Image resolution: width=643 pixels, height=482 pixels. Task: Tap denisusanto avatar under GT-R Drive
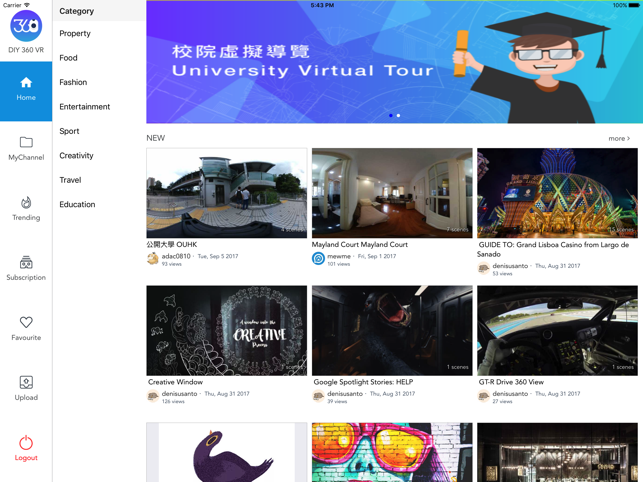[484, 396]
